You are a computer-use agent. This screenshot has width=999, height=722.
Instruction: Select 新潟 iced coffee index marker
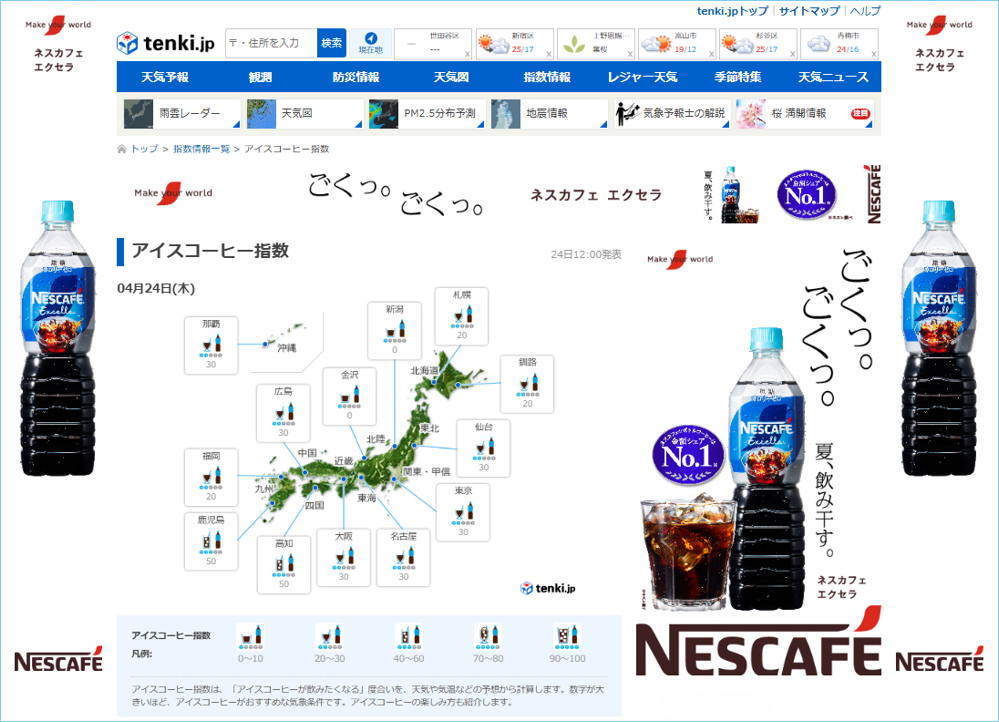click(394, 330)
